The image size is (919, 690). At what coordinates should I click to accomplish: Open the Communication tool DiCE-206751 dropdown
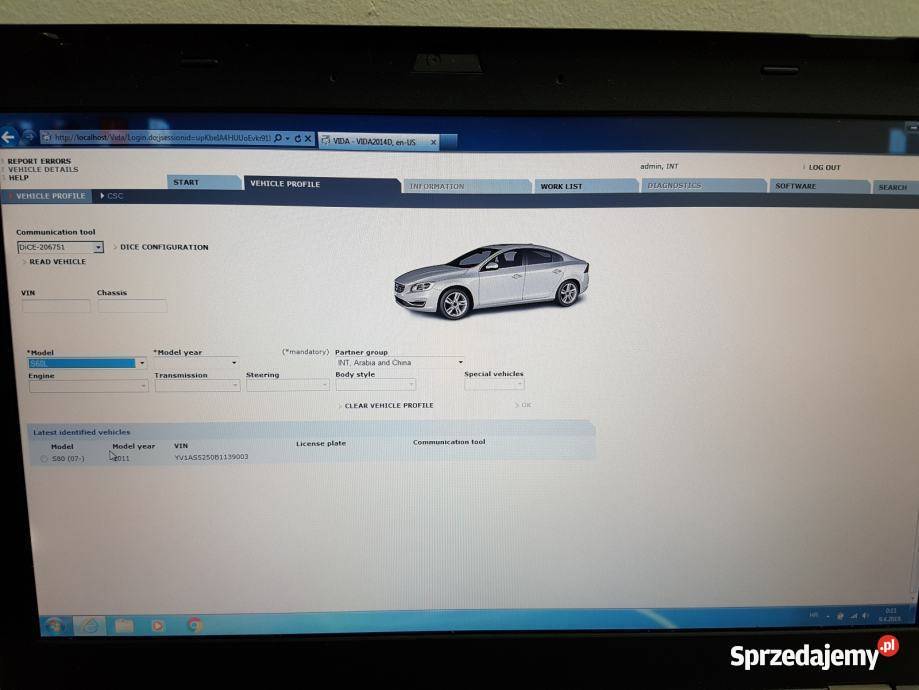(60, 247)
